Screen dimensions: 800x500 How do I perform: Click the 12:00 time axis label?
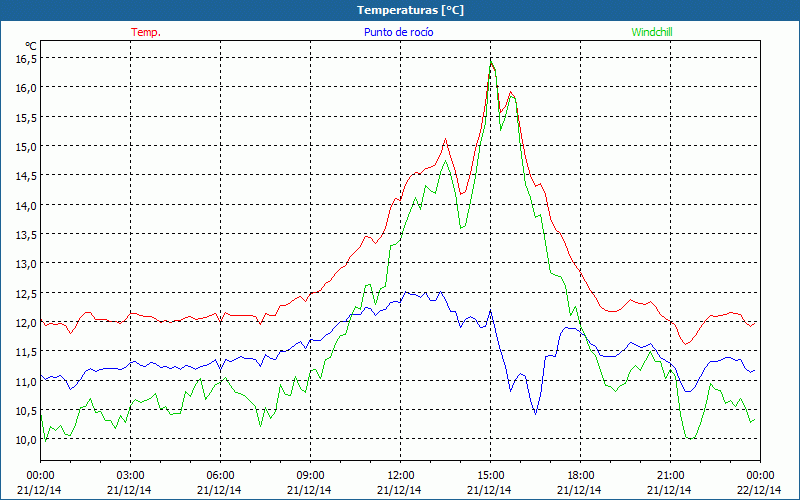[x=401, y=476]
